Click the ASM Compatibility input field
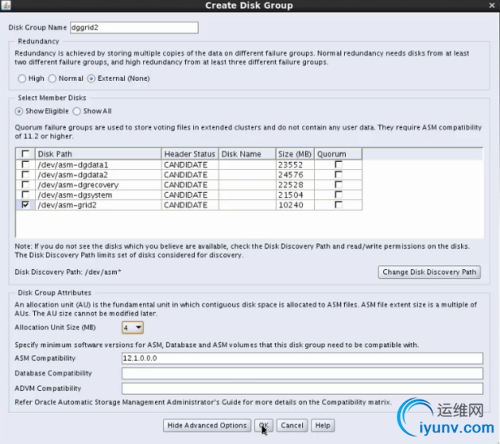The height and width of the screenshot is (444, 500). [302, 358]
